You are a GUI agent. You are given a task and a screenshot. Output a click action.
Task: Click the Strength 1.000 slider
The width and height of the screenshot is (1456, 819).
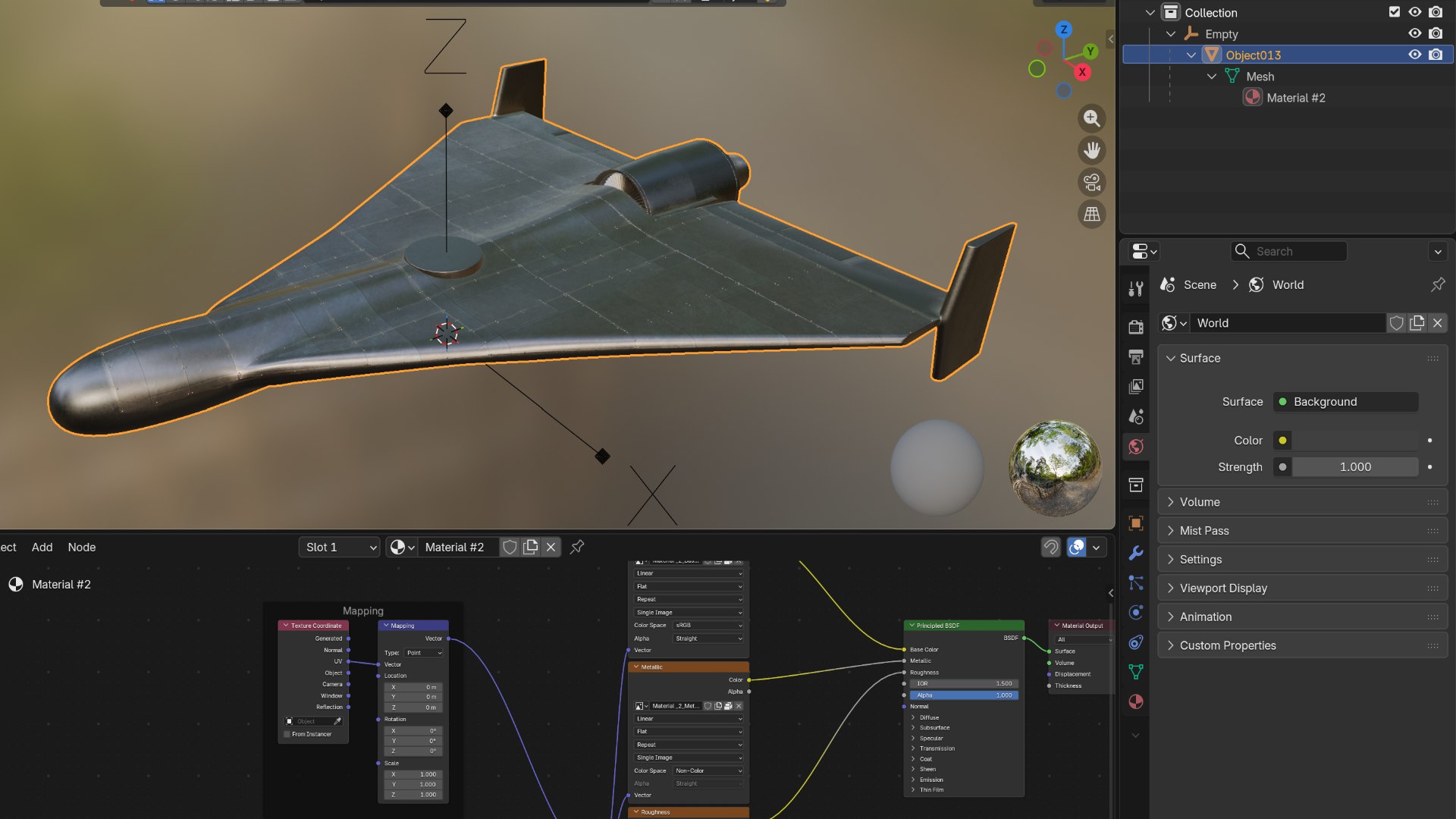tap(1355, 467)
